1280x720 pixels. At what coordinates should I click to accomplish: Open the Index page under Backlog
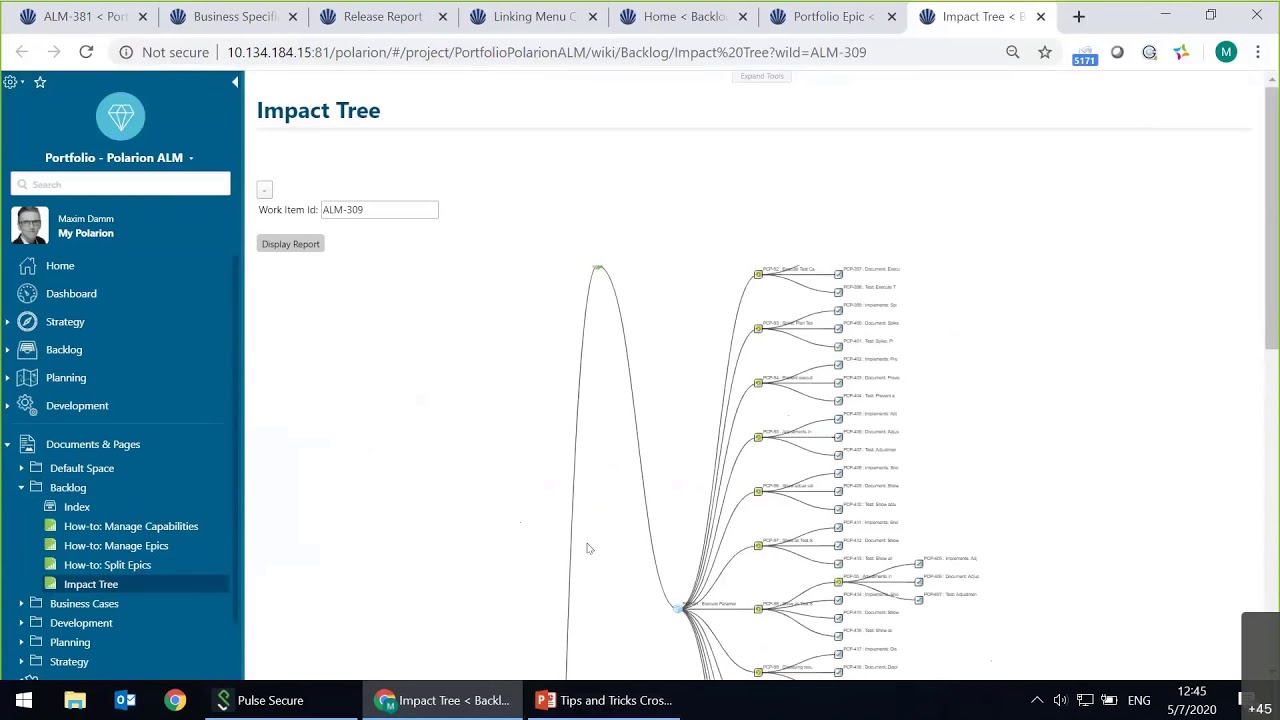(77, 507)
